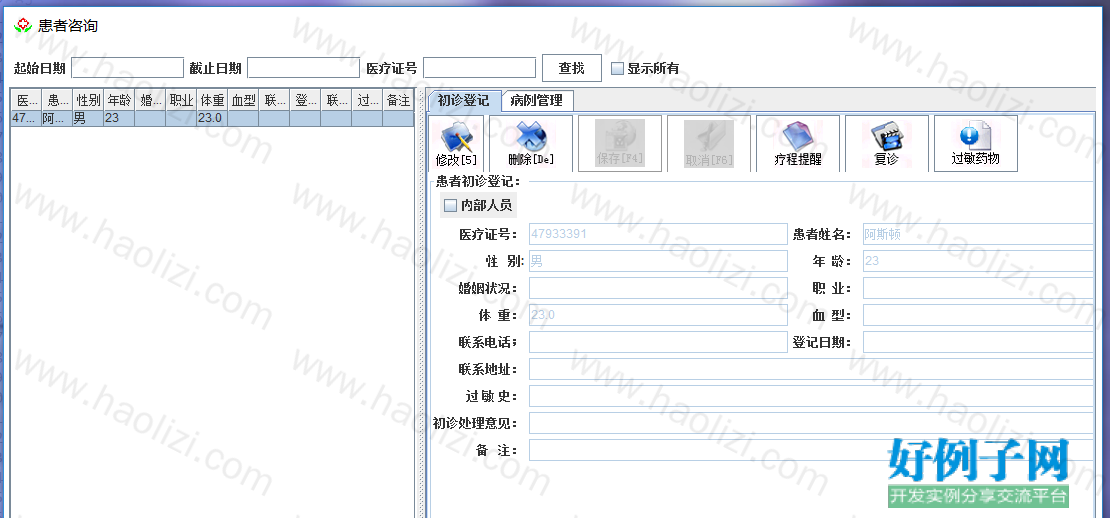Click the 职业 form field
Image resolution: width=1110 pixels, height=518 pixels.
coord(978,288)
